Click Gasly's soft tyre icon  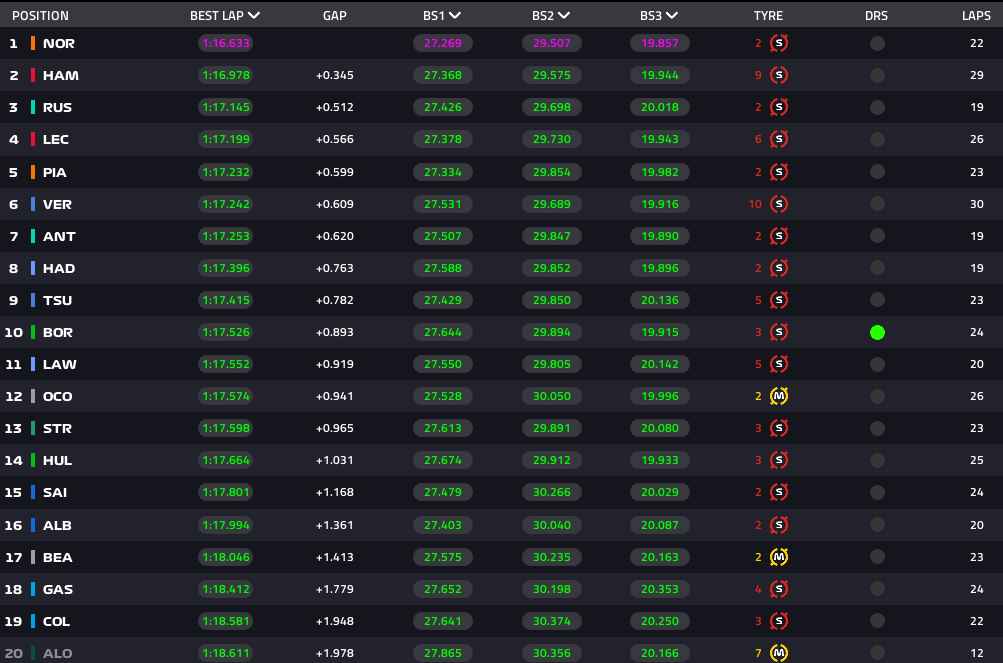point(779,589)
